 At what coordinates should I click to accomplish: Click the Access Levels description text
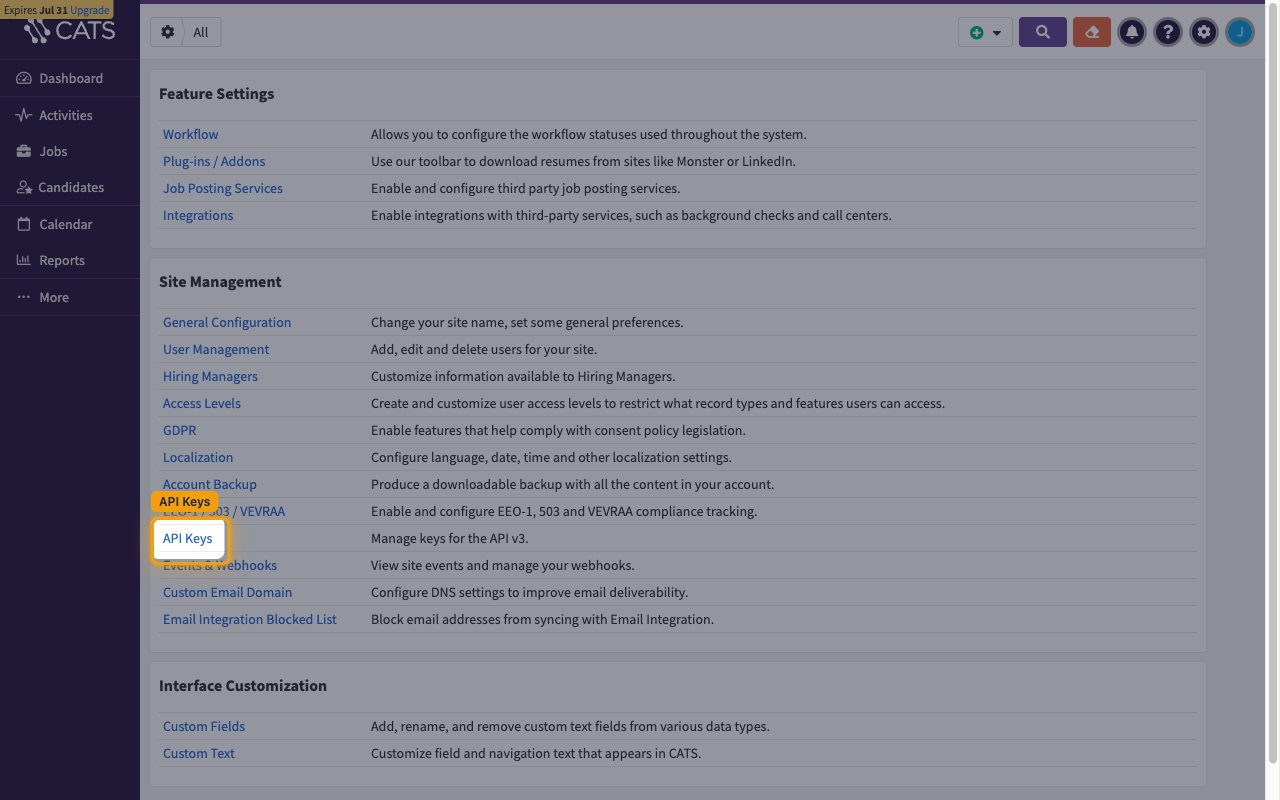658,403
